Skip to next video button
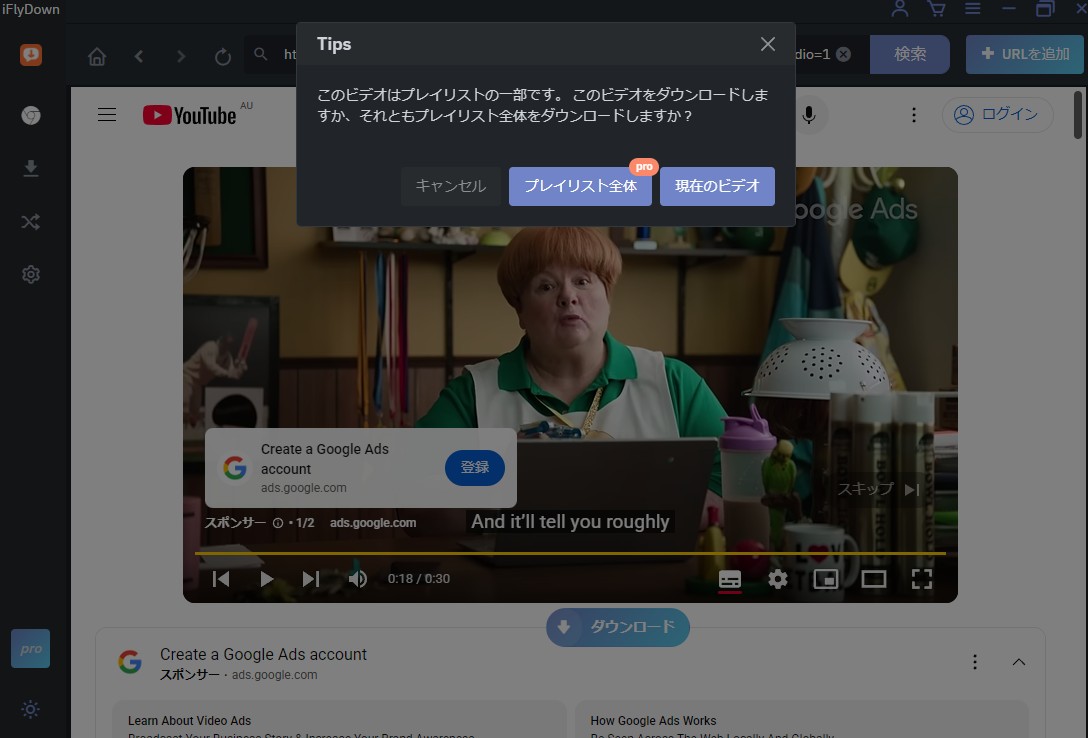The height and width of the screenshot is (738, 1088). pos(311,578)
